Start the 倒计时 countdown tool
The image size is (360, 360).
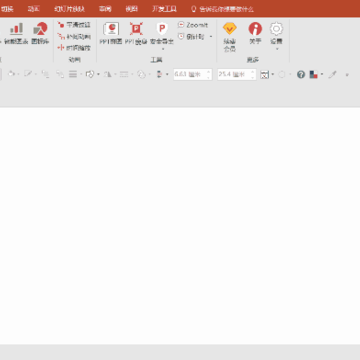(x=191, y=36)
